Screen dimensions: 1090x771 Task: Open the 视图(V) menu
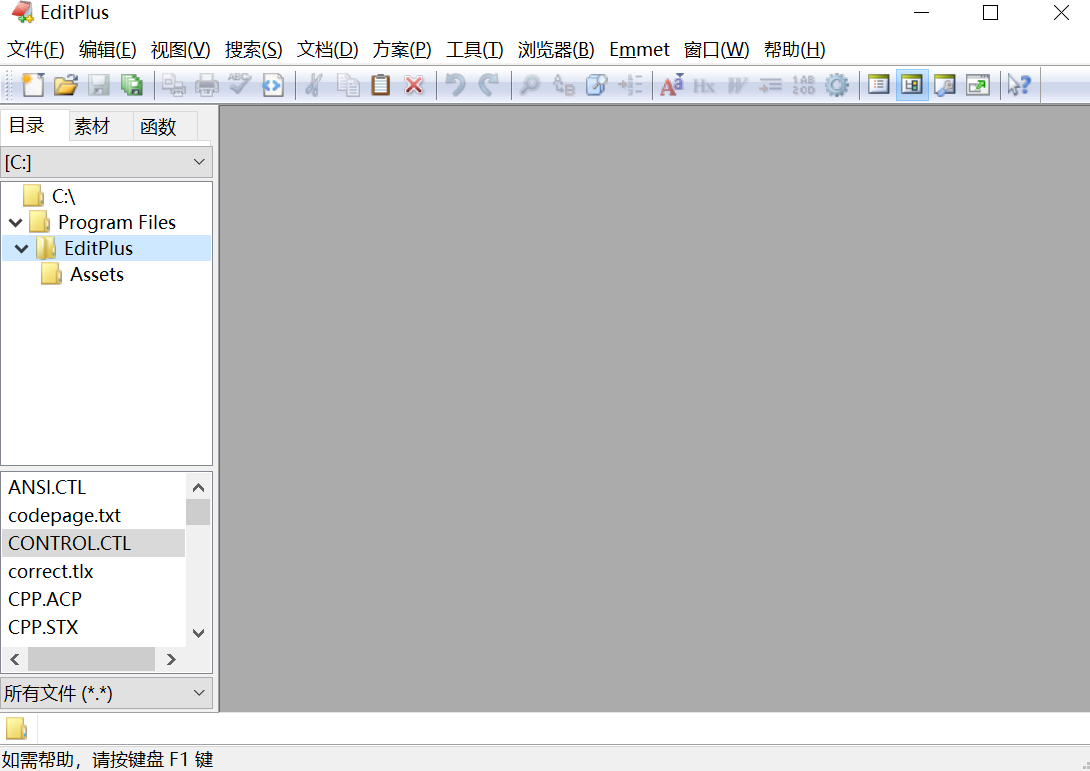click(x=180, y=49)
